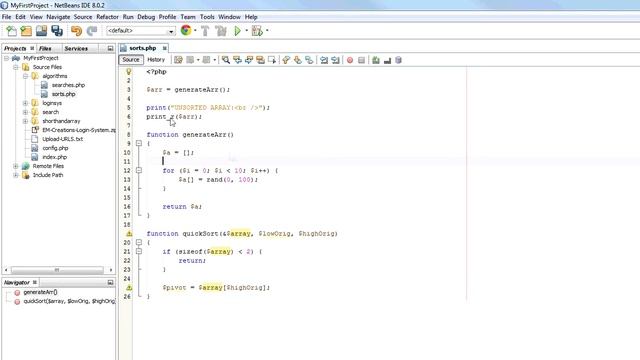Click Find Next Occurrence icon
This screenshot has height=360, width=640.
click(249, 60)
